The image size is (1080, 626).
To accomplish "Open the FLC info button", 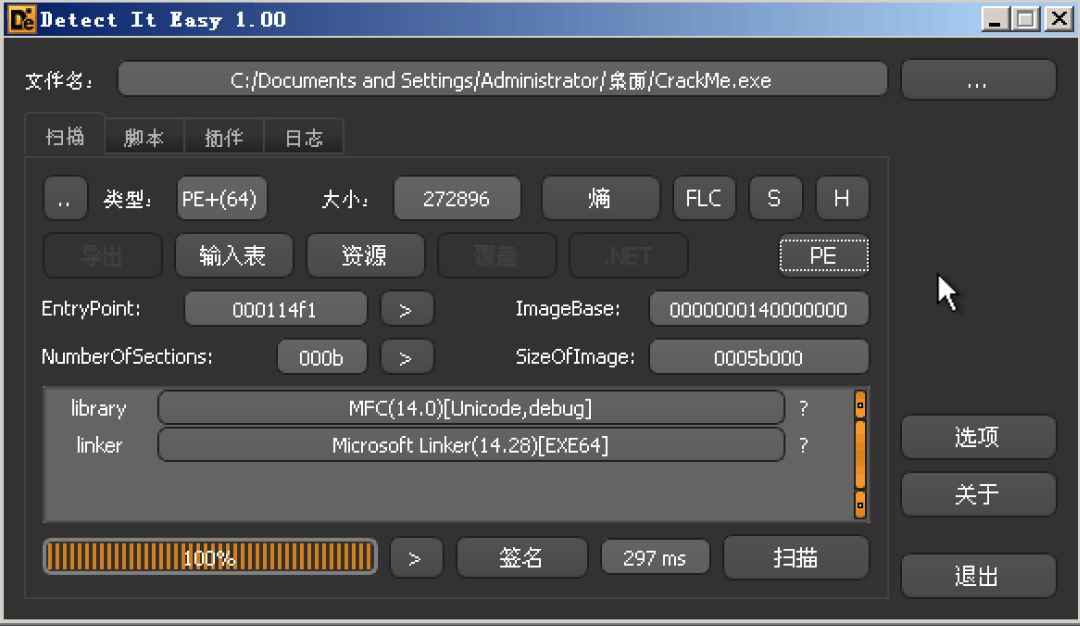I will coord(703,199).
